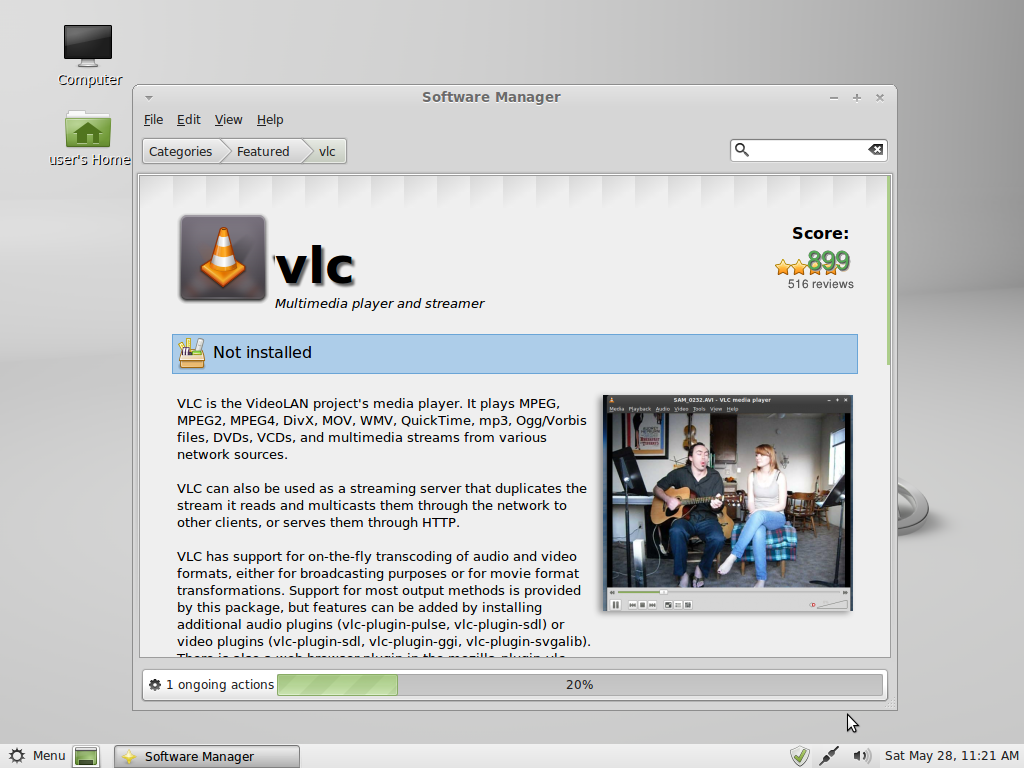Click the Not installed package box icon
The height and width of the screenshot is (768, 1024).
click(191, 353)
